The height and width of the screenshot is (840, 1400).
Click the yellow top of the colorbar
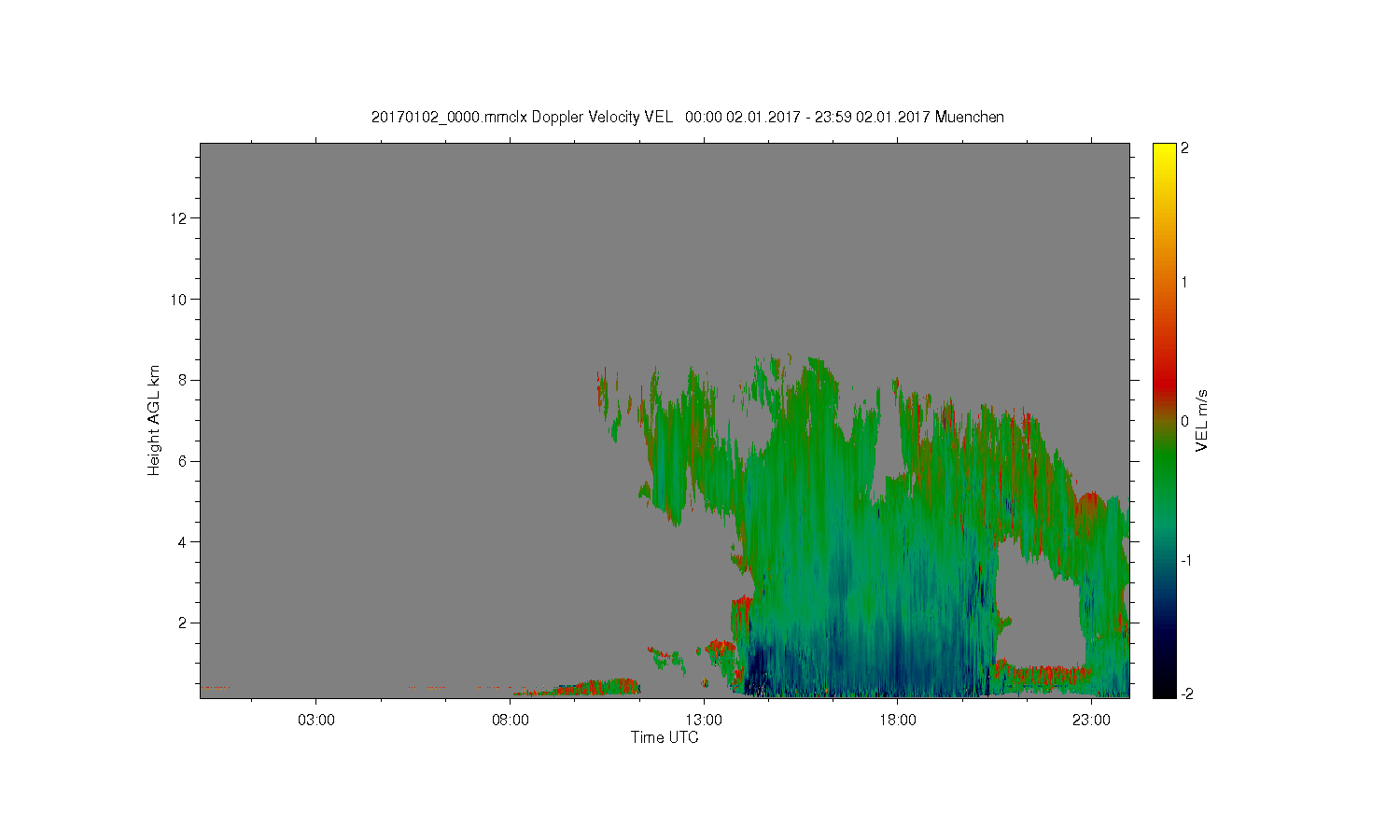coord(1164,149)
